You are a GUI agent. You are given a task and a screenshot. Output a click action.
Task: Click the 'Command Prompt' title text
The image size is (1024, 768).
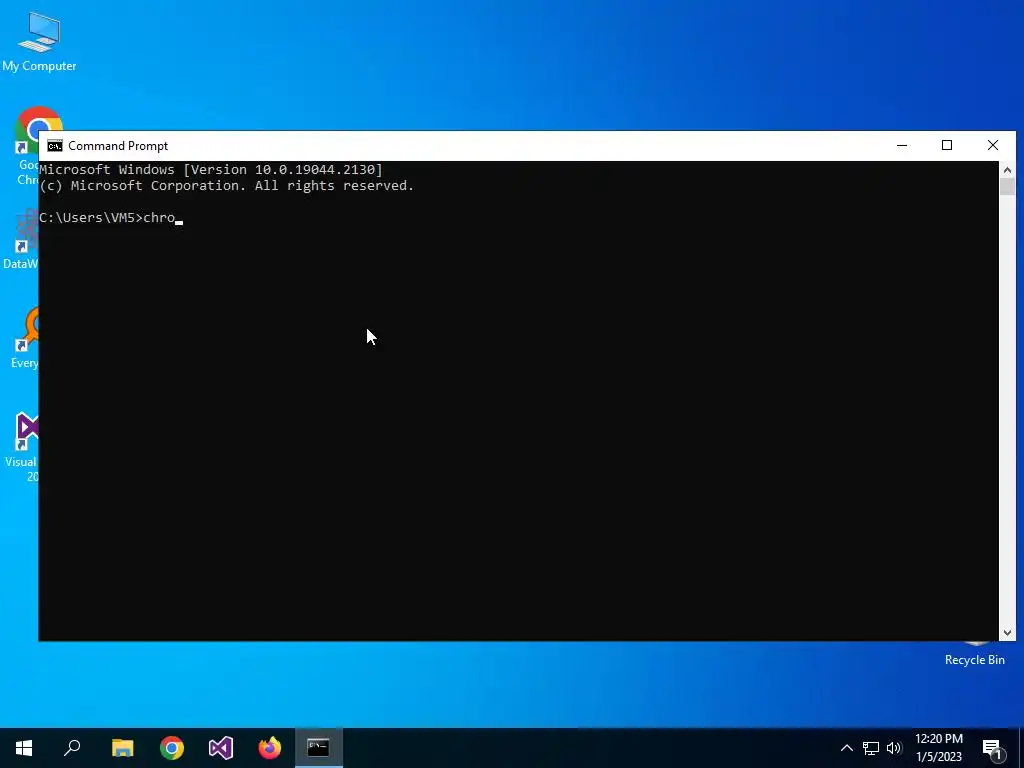pos(118,146)
